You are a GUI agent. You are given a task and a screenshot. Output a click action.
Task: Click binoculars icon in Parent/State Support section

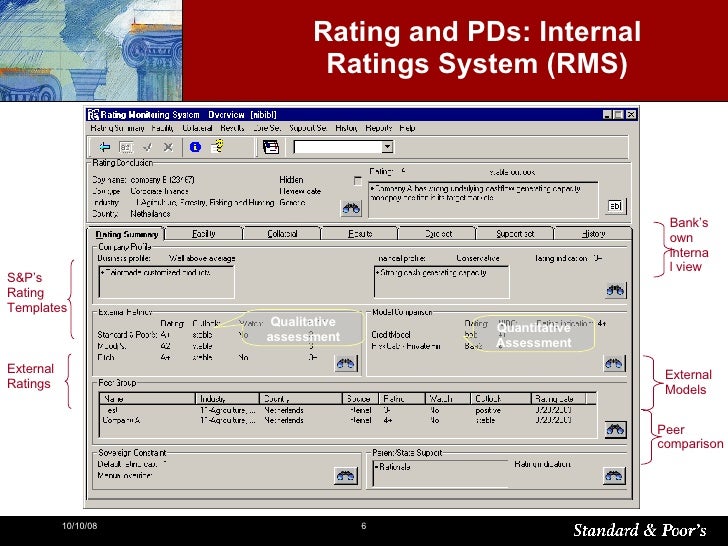pos(615,476)
